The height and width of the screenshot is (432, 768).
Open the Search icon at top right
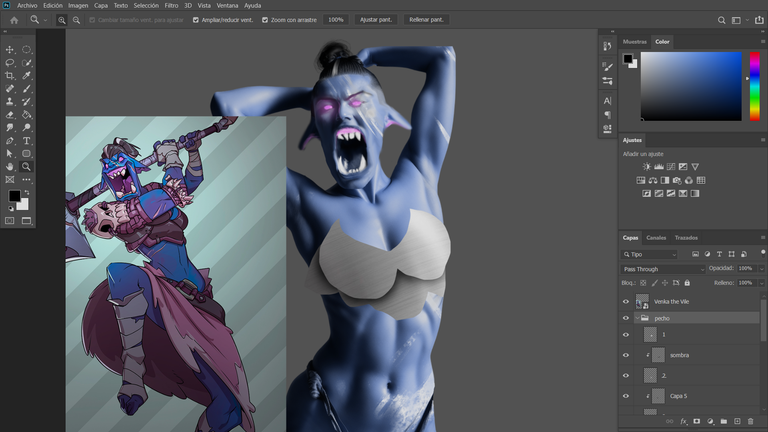coord(721,20)
